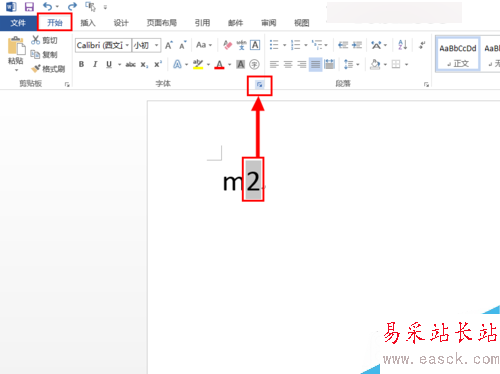500x374 pixels.
Task: Switch to the 视图 view tab
Action: (301, 23)
